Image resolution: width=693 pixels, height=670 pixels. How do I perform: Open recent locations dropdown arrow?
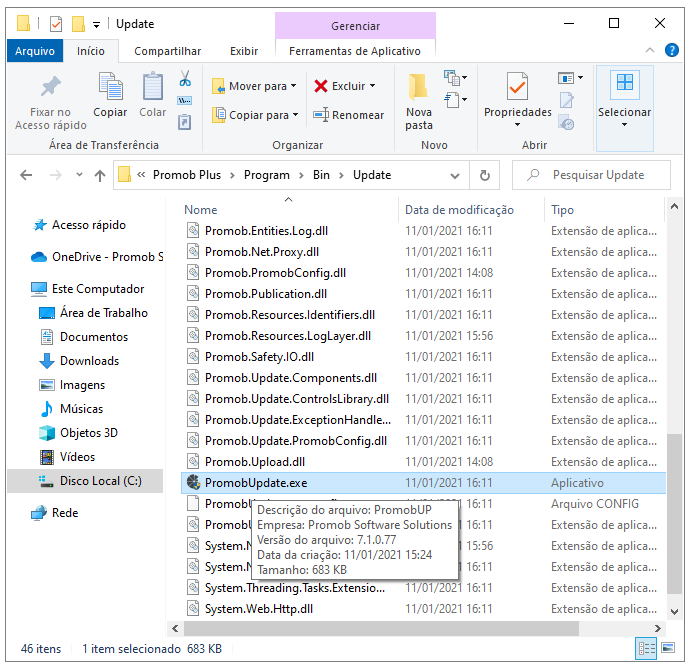click(x=79, y=175)
